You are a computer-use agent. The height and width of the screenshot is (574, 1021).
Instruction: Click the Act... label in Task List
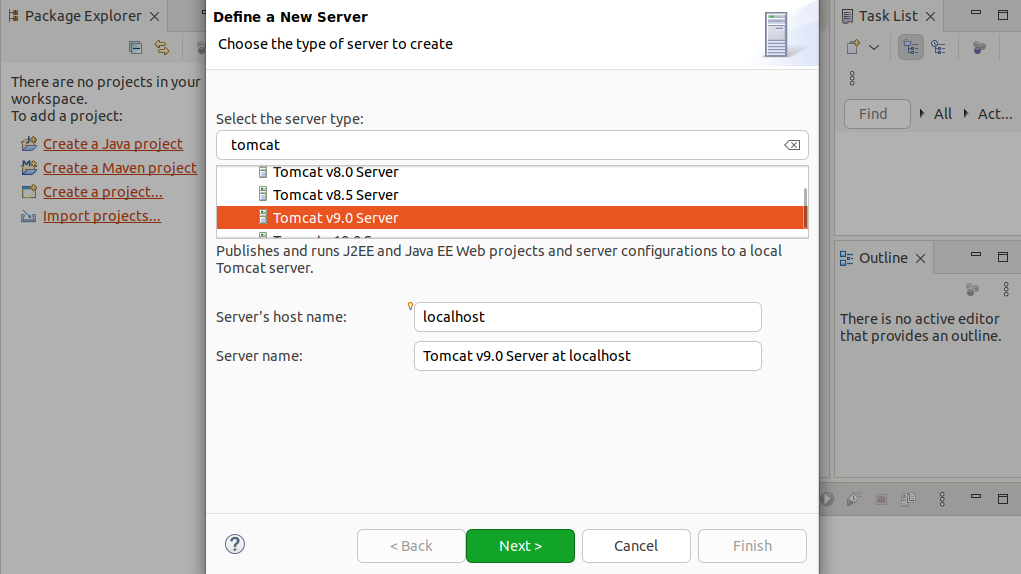(x=995, y=113)
